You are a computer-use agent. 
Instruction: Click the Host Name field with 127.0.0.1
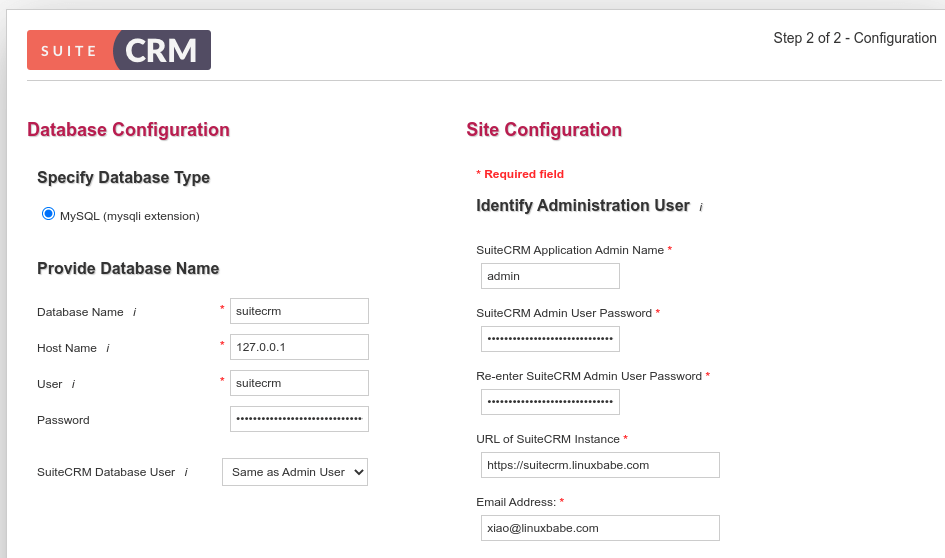coord(299,347)
